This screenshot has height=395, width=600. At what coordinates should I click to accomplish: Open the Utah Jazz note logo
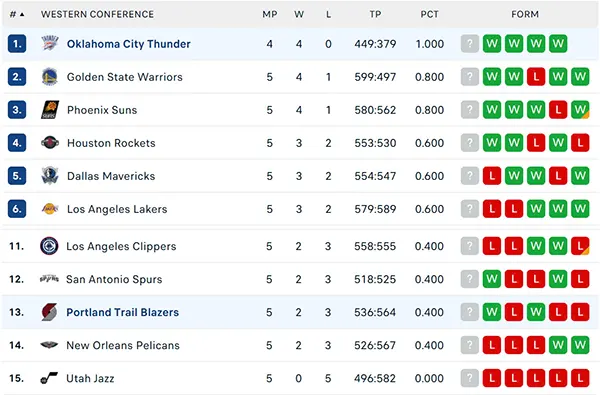(x=49, y=378)
